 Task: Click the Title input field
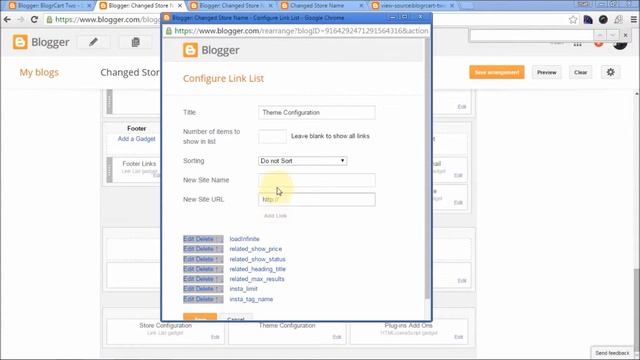tap(317, 112)
